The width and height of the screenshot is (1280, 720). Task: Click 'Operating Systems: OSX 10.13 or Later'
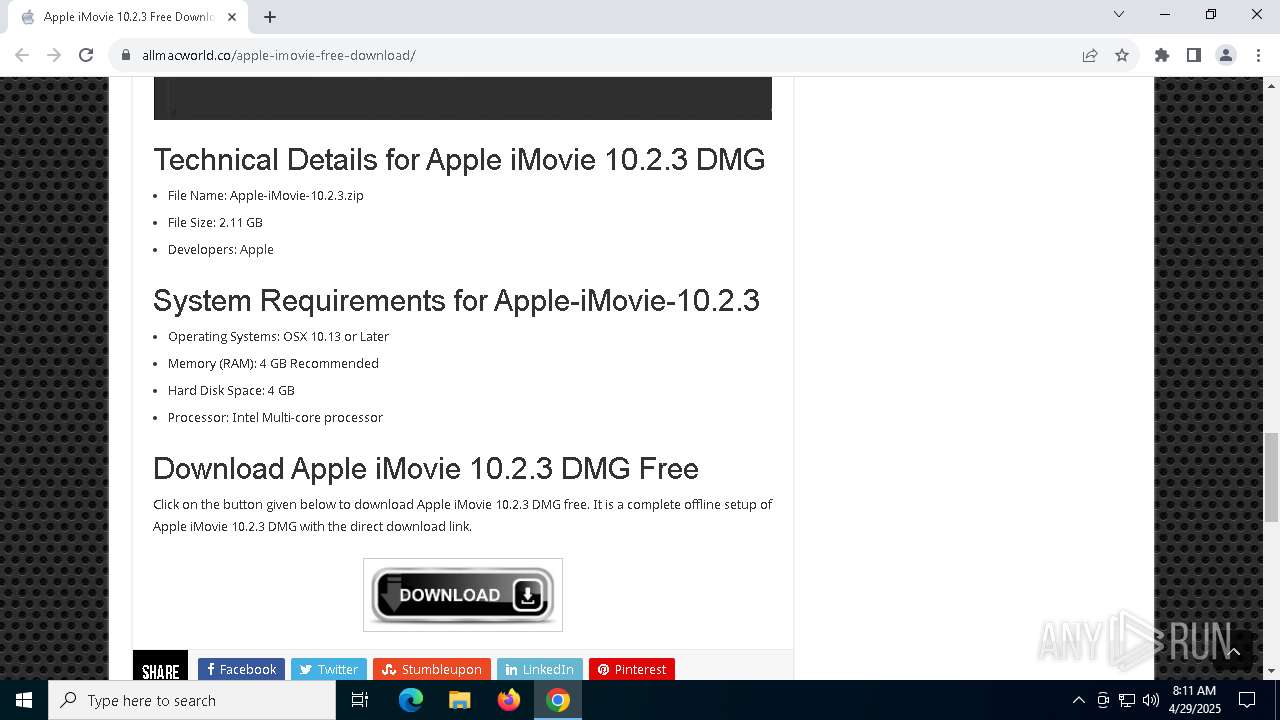pos(278,336)
